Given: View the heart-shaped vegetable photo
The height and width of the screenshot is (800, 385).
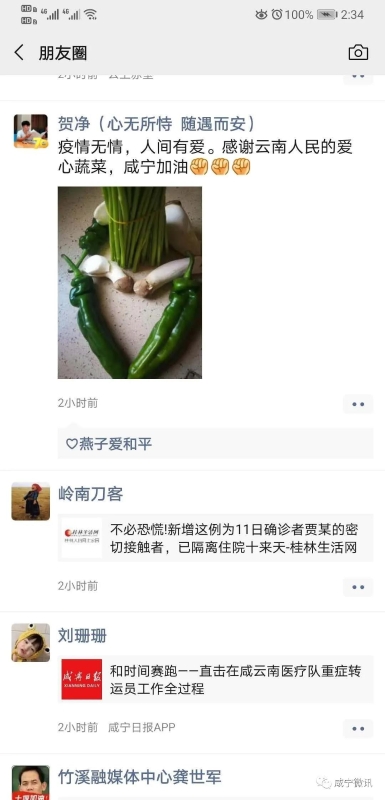Looking at the screenshot, I should click(130, 283).
